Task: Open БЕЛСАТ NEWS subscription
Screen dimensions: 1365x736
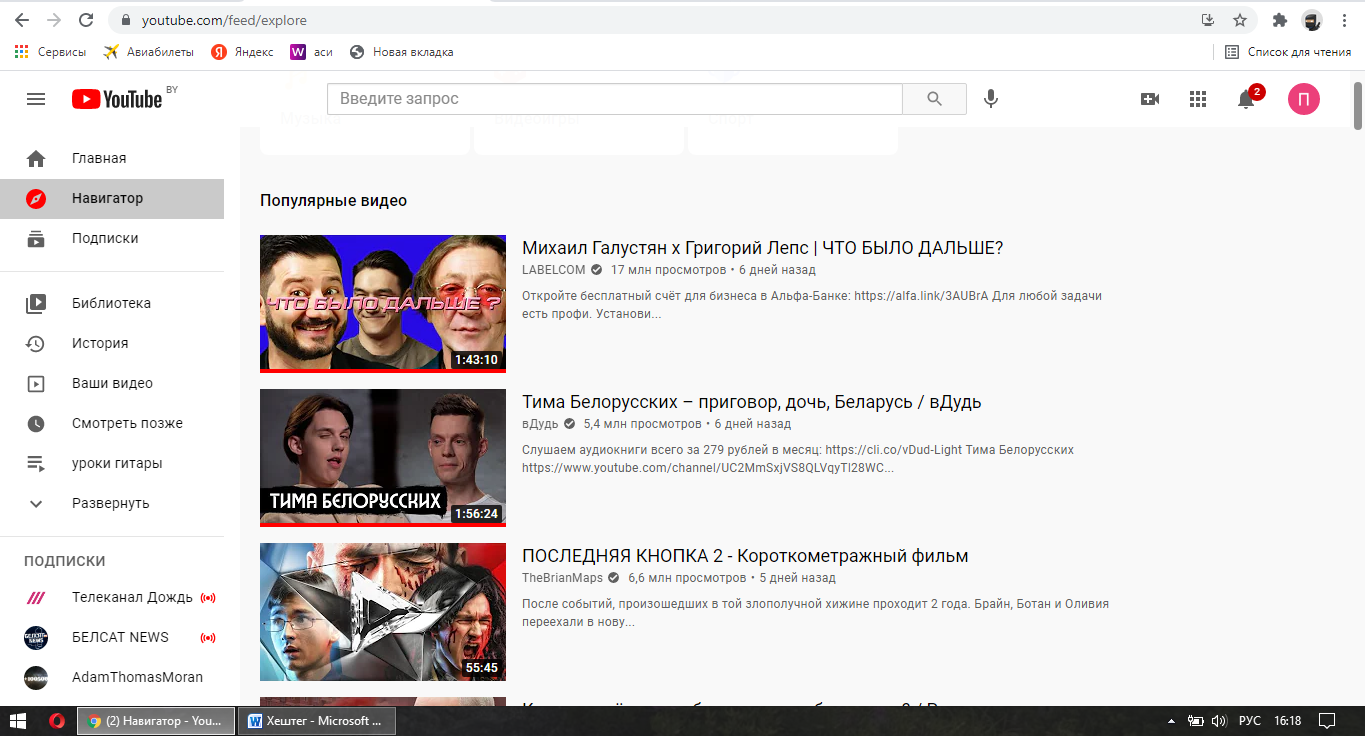Action: pos(112,637)
